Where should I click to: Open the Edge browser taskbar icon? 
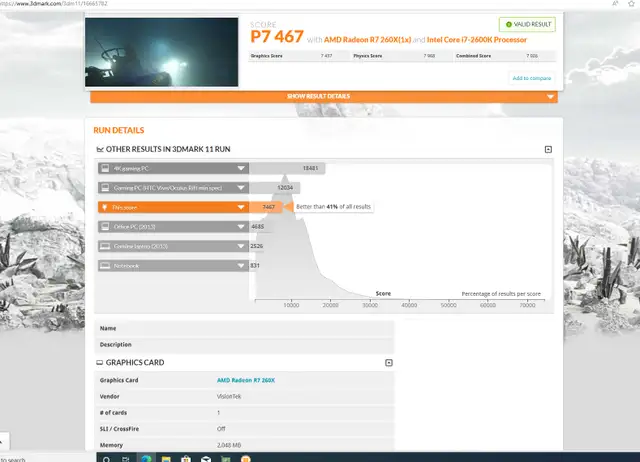click(x=146, y=459)
